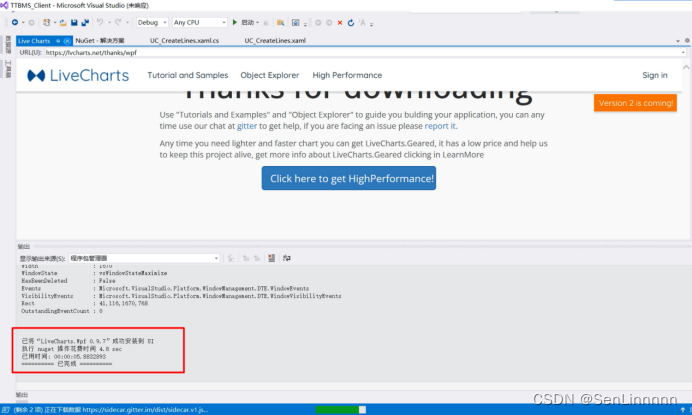Open High Performance menu item
The width and height of the screenshot is (692, 415).
pos(347,75)
